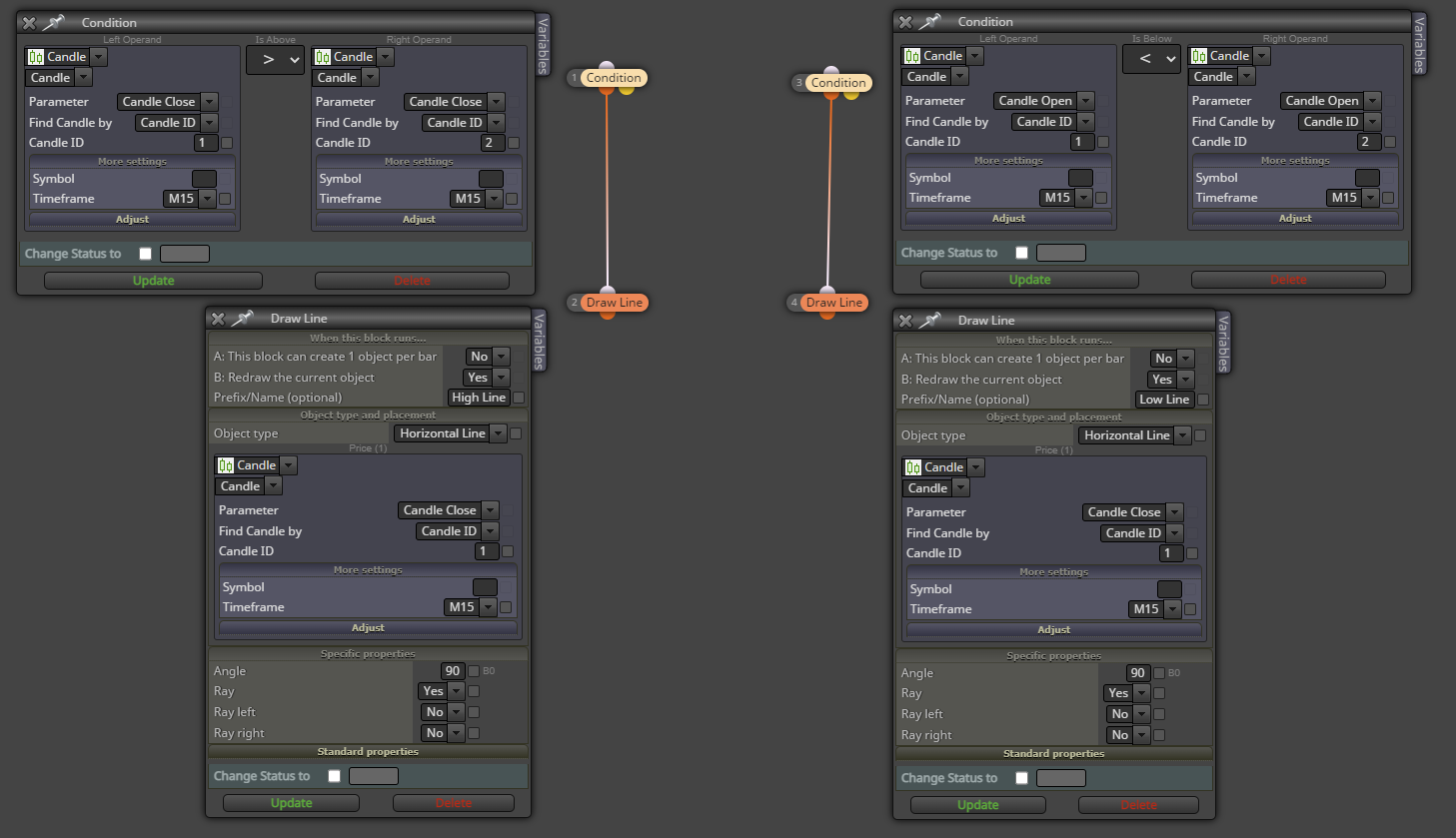The height and width of the screenshot is (838, 1456).
Task: Enable Change Status to in Is Above Condition
Action: (x=145, y=254)
